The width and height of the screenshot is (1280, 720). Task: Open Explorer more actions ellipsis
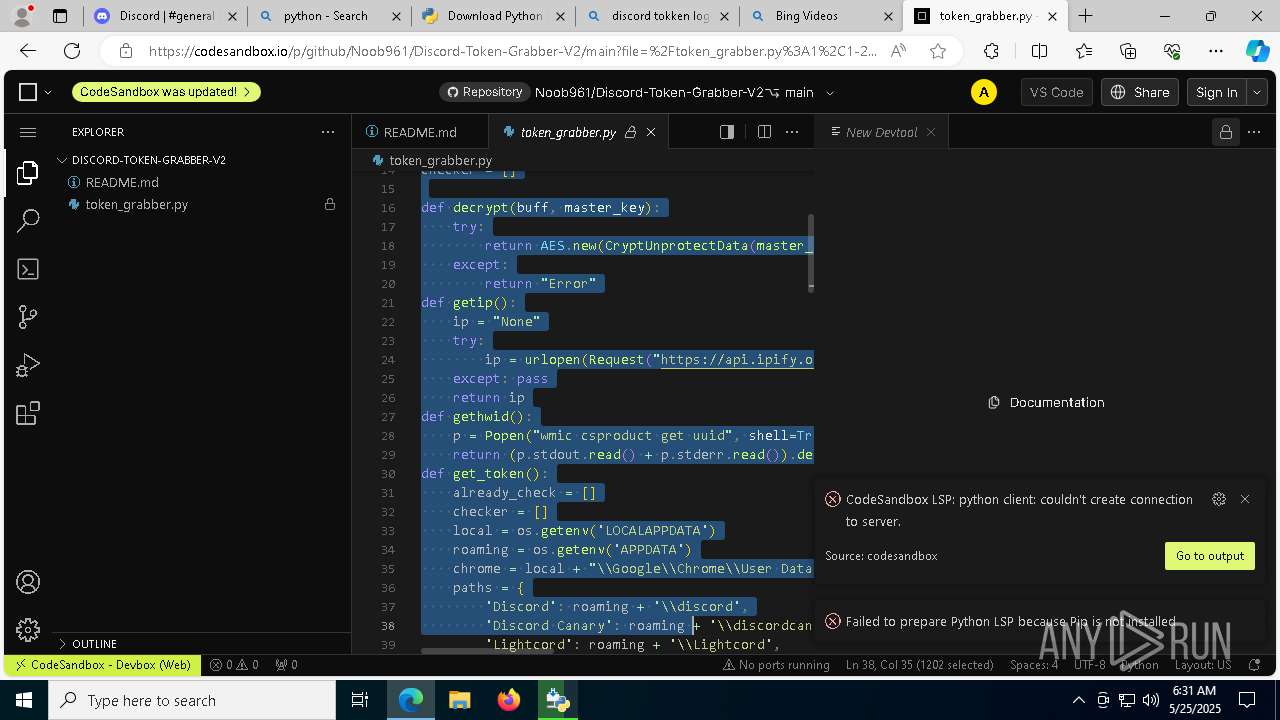[x=328, y=132]
